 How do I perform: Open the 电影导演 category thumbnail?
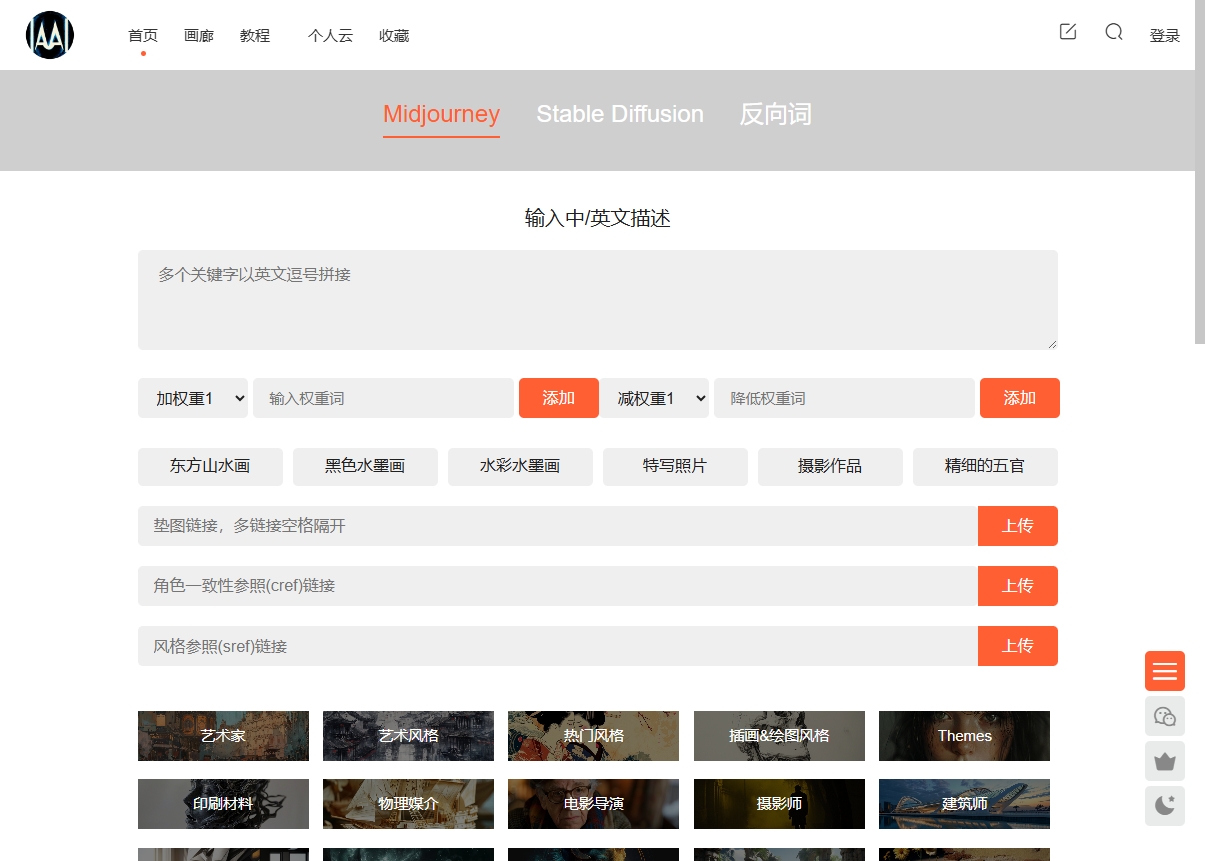click(593, 804)
